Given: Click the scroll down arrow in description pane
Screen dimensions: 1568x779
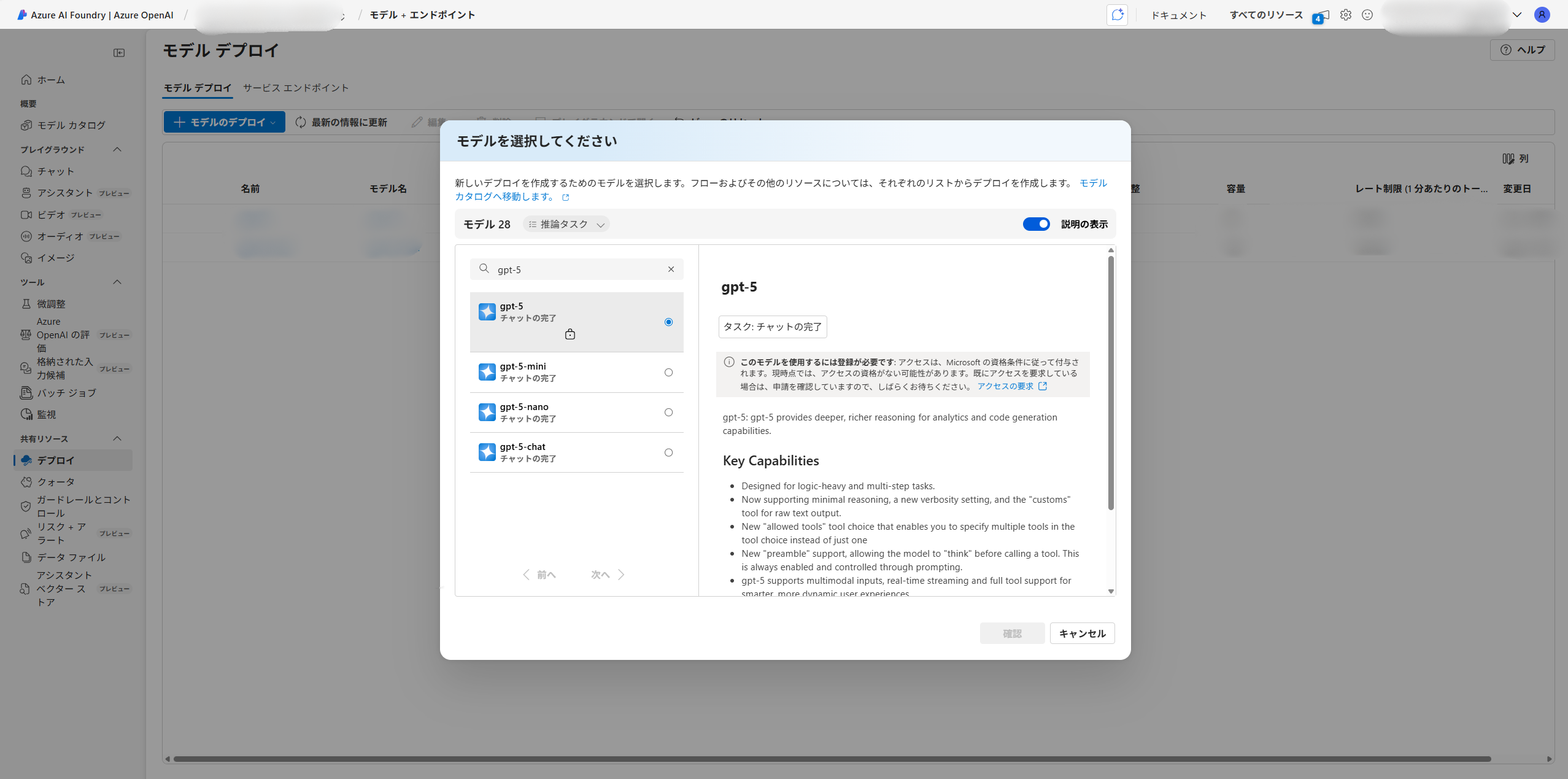Looking at the screenshot, I should 1111,592.
